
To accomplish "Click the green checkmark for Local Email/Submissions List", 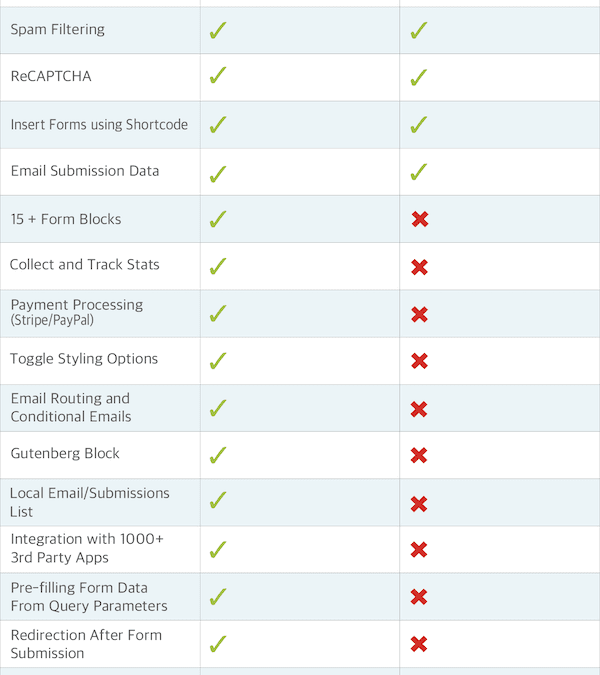I will [x=217, y=502].
